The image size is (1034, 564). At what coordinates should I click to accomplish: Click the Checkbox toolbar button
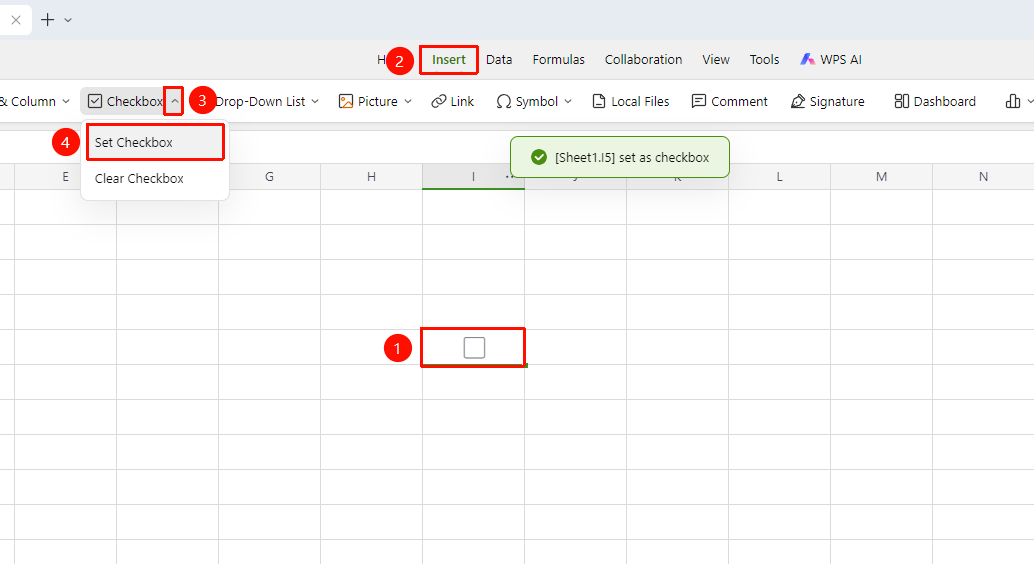(125, 102)
